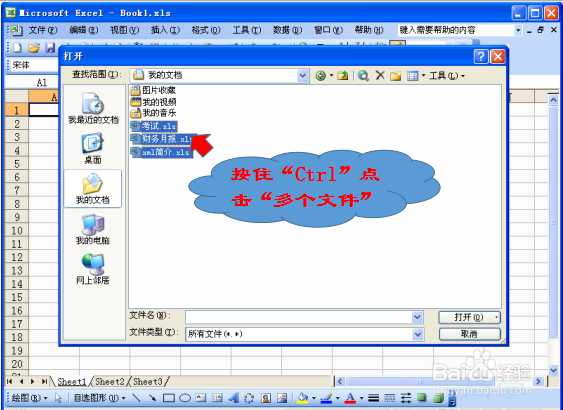Open the Fill Color dropdown arrow
Image resolution: width=563 pixels, height=410 pixels.
(314, 398)
